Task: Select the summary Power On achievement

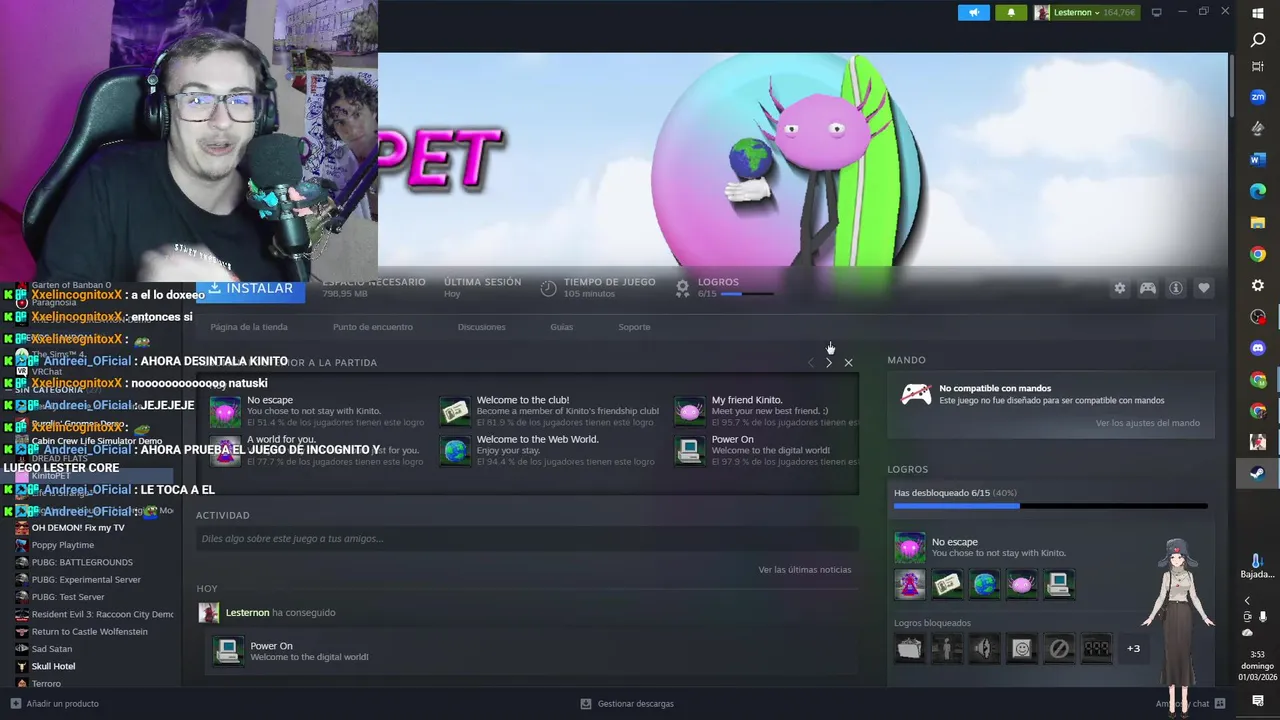Action: coord(766,450)
